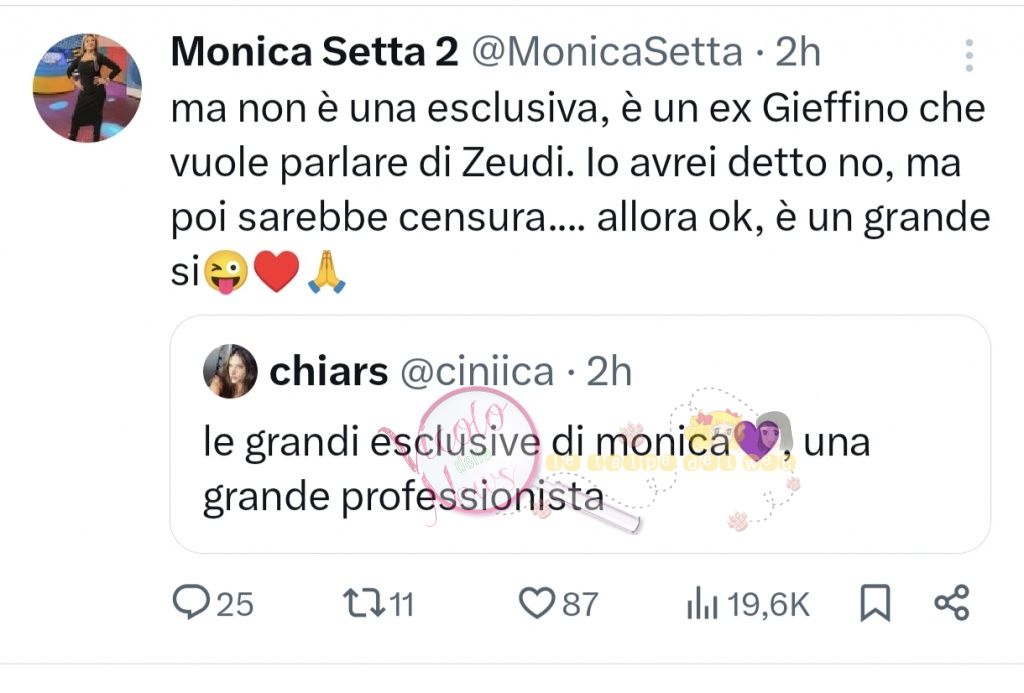The width and height of the screenshot is (1024, 693).
Task: Click the 87 likes count
Action: click(x=579, y=604)
